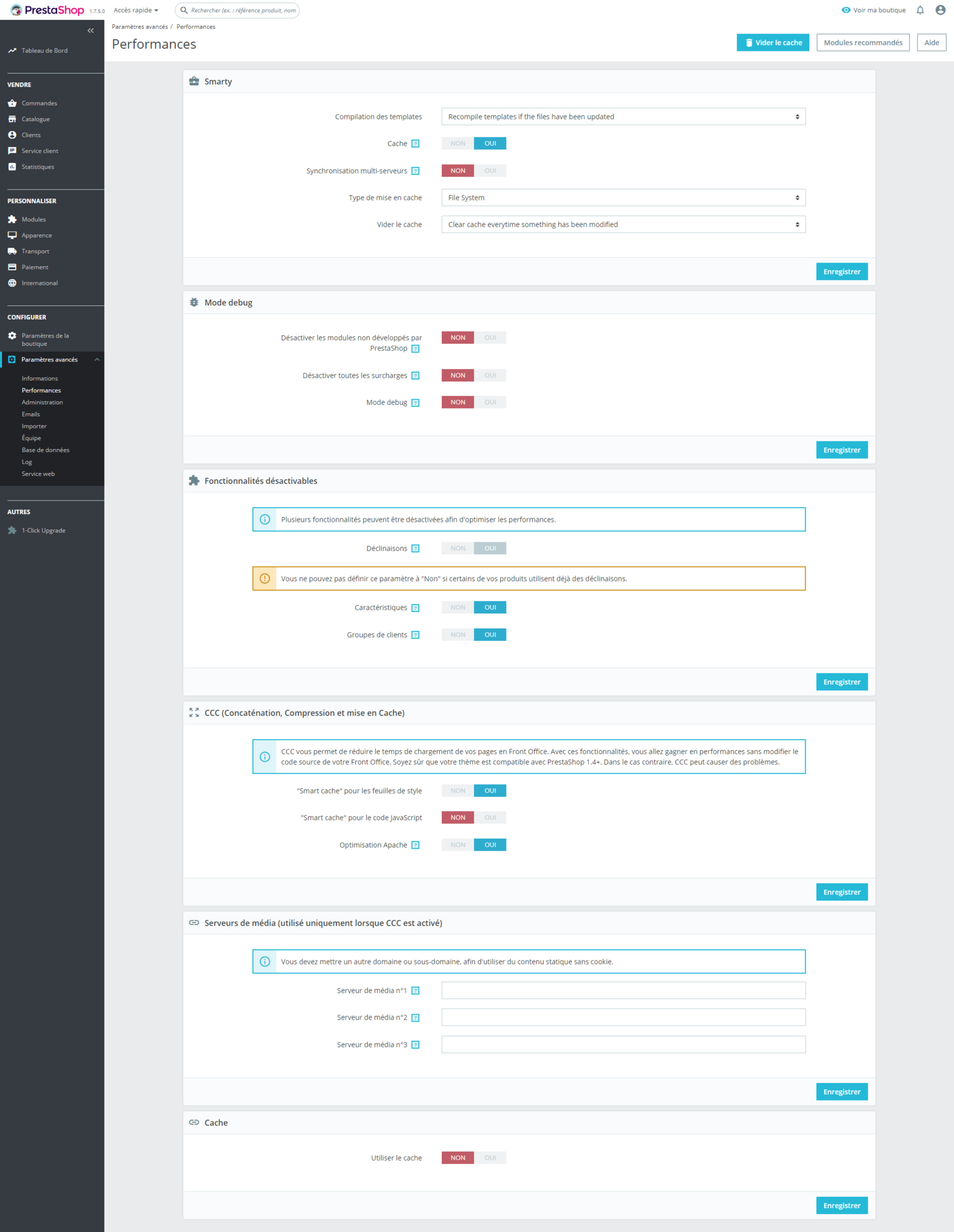
Task: Click the eye icon for Voir ma boutique
Action: tap(846, 10)
